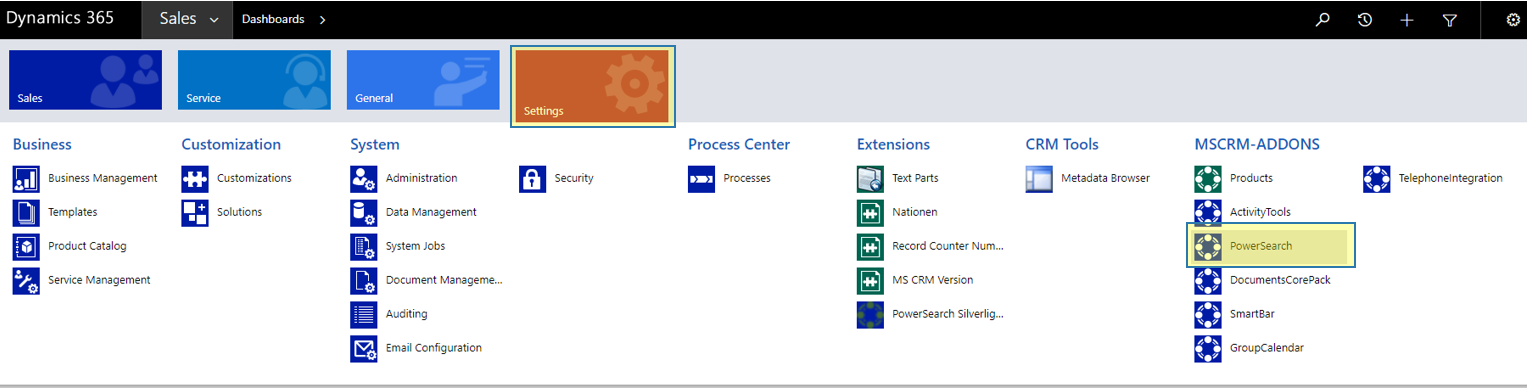Click the Service Management icon
Screen dimensions: 1527x388
[x=26, y=281]
